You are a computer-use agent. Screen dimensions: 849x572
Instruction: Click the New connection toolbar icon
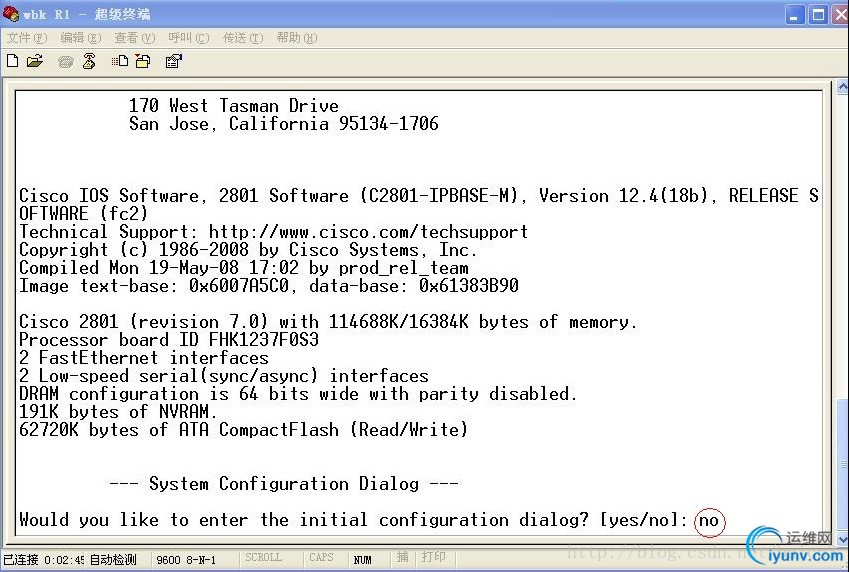click(x=12, y=61)
